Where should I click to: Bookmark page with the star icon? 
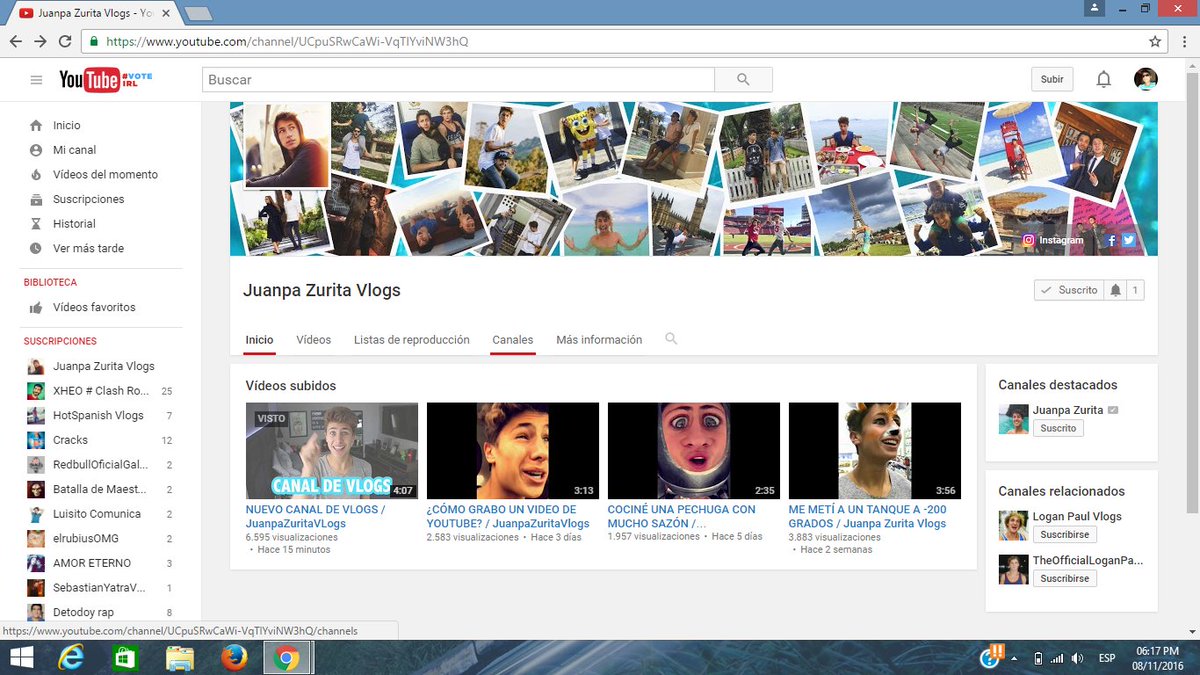click(x=1155, y=41)
